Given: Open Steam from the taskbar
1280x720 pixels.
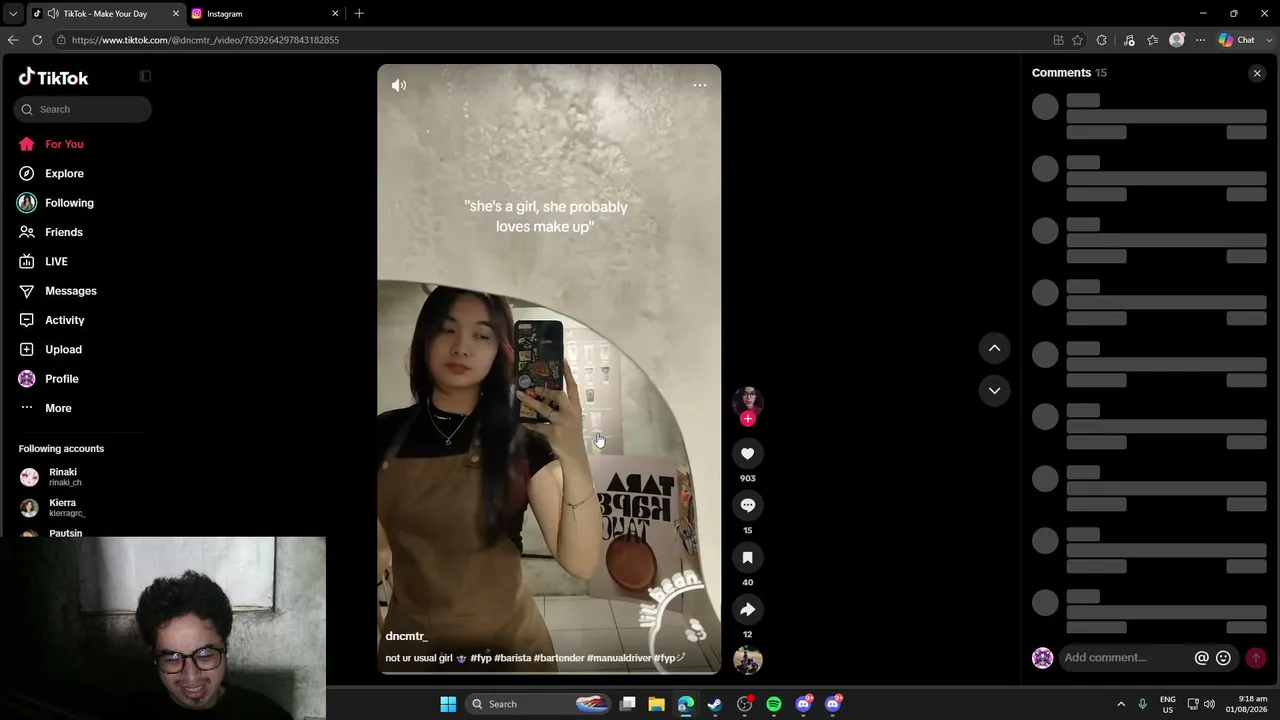Looking at the screenshot, I should coord(715,704).
